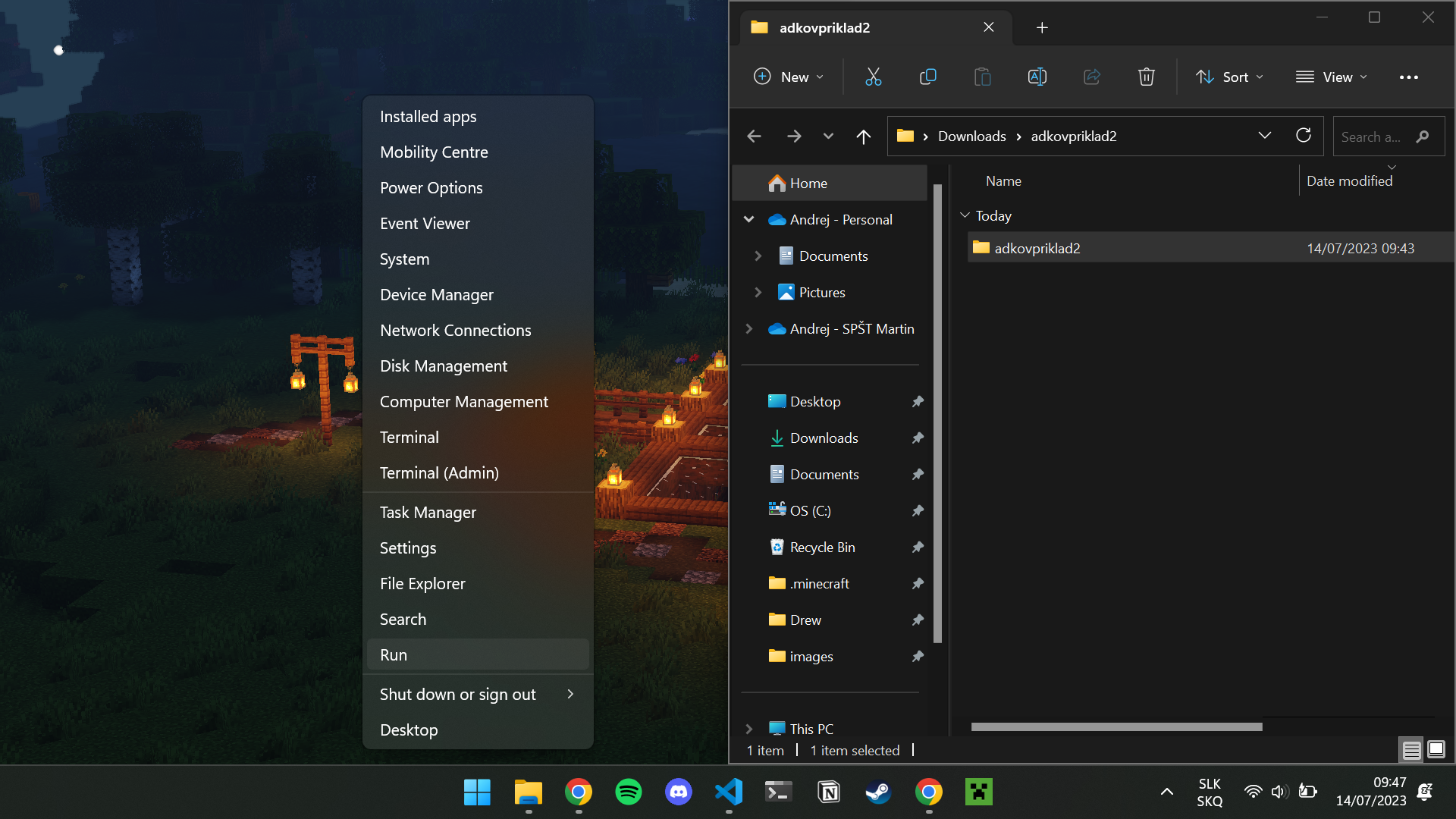This screenshot has width=1456, height=819.
Task: Switch to details view layout icon
Action: [x=1411, y=750]
